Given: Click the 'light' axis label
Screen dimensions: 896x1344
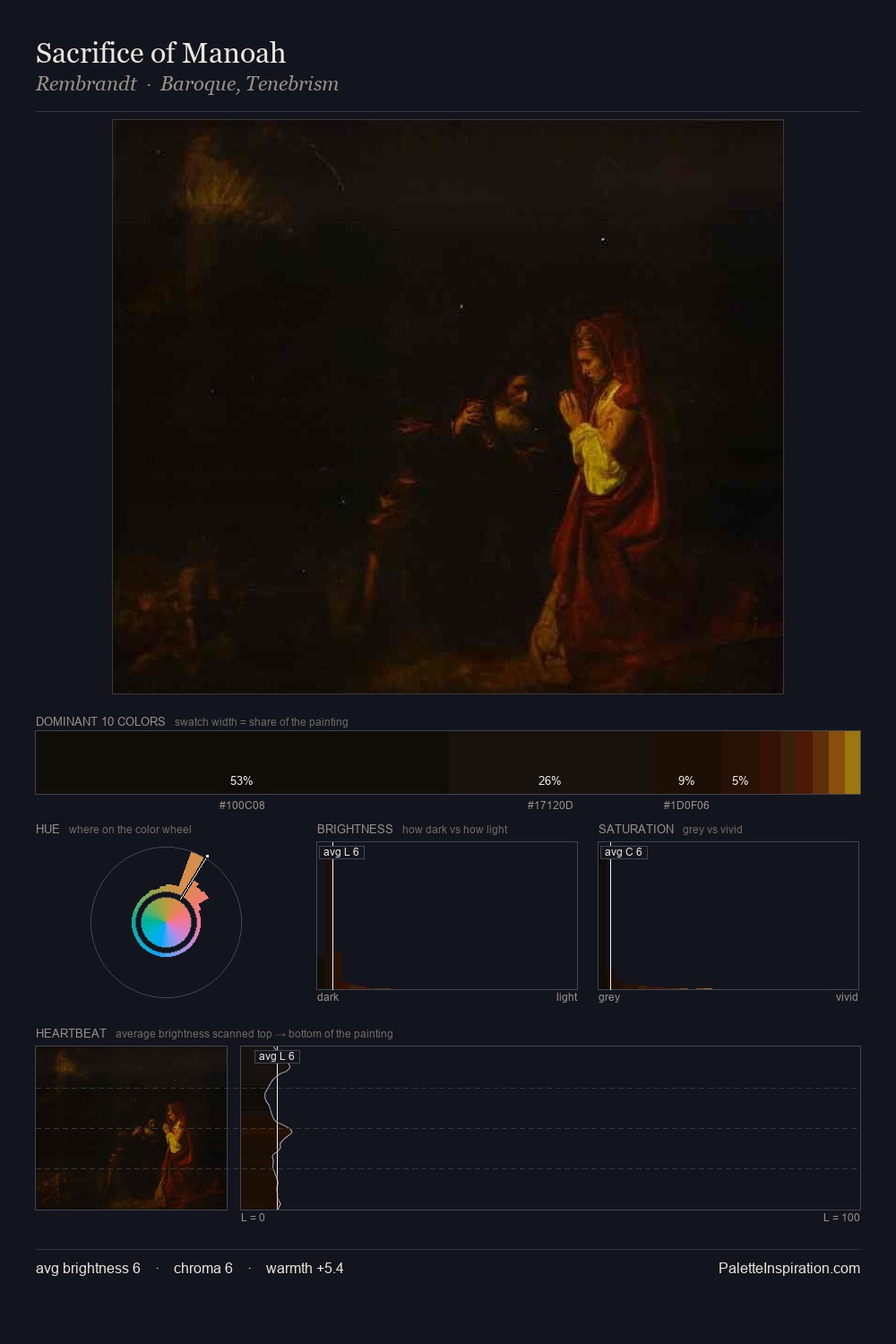Looking at the screenshot, I should [566, 997].
